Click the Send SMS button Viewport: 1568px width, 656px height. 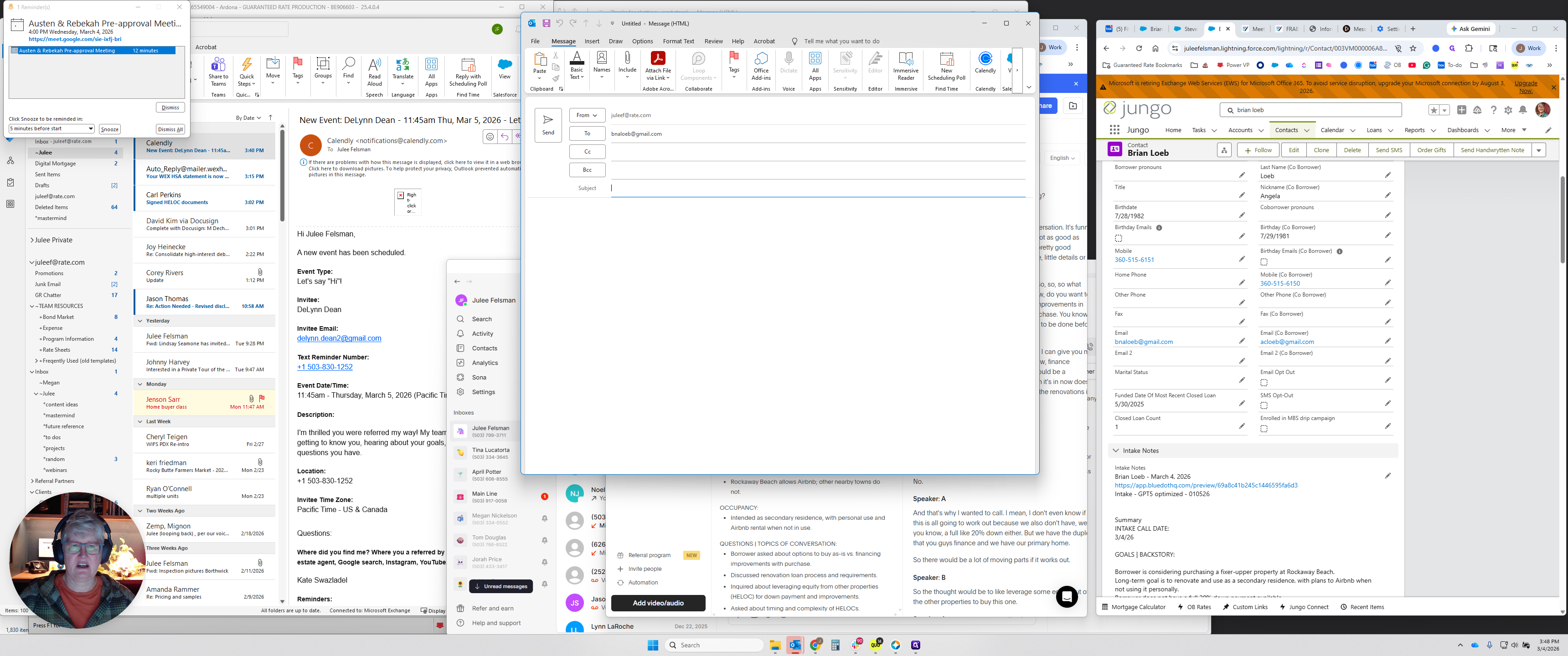click(1388, 150)
